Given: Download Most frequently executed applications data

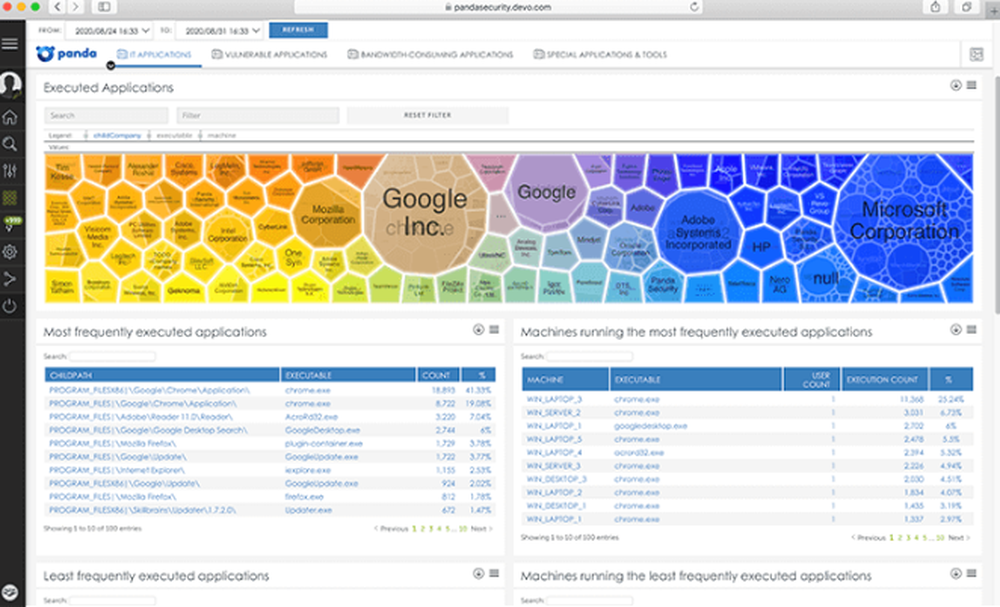Looking at the screenshot, I should click(478, 330).
